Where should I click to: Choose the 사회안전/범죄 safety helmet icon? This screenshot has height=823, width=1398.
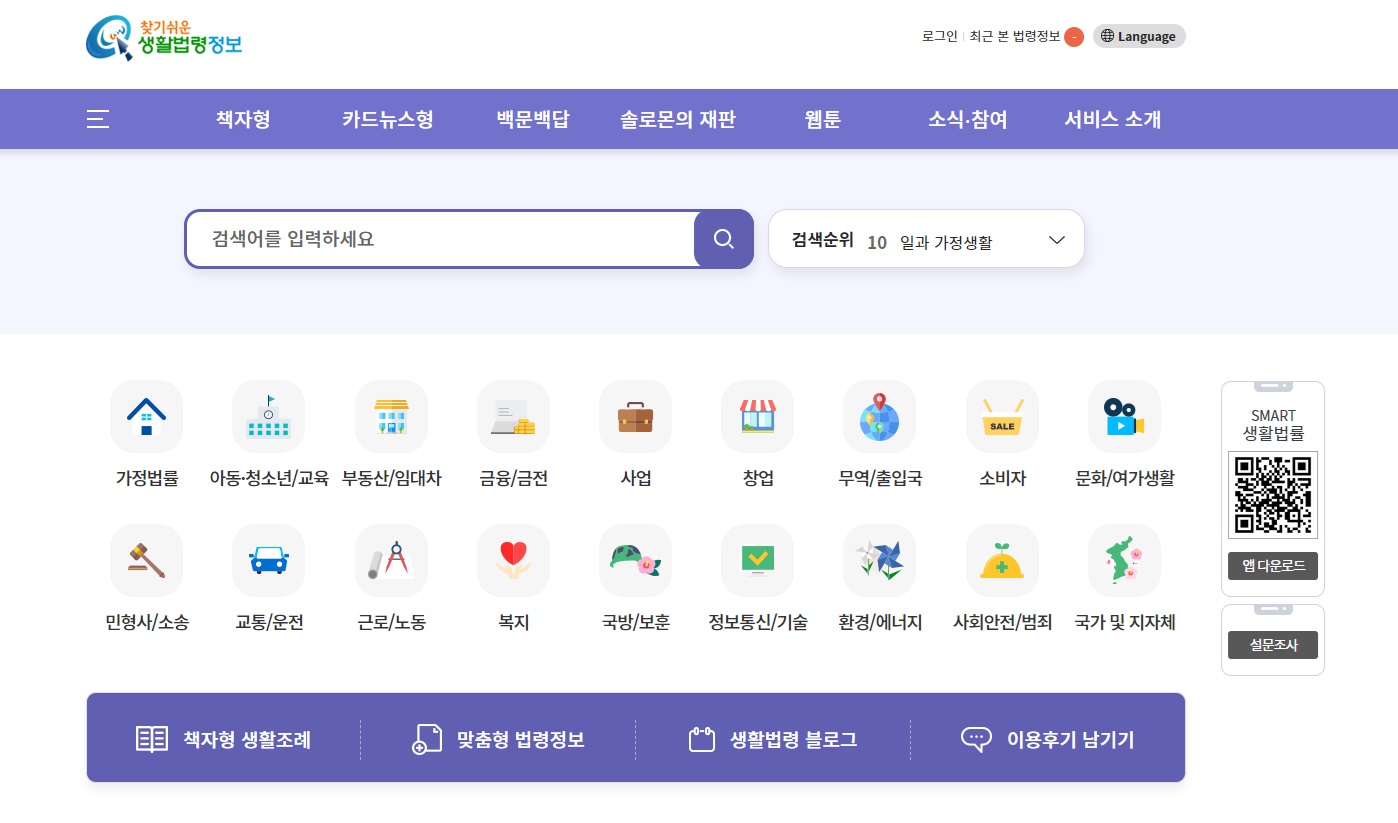[1002, 561]
